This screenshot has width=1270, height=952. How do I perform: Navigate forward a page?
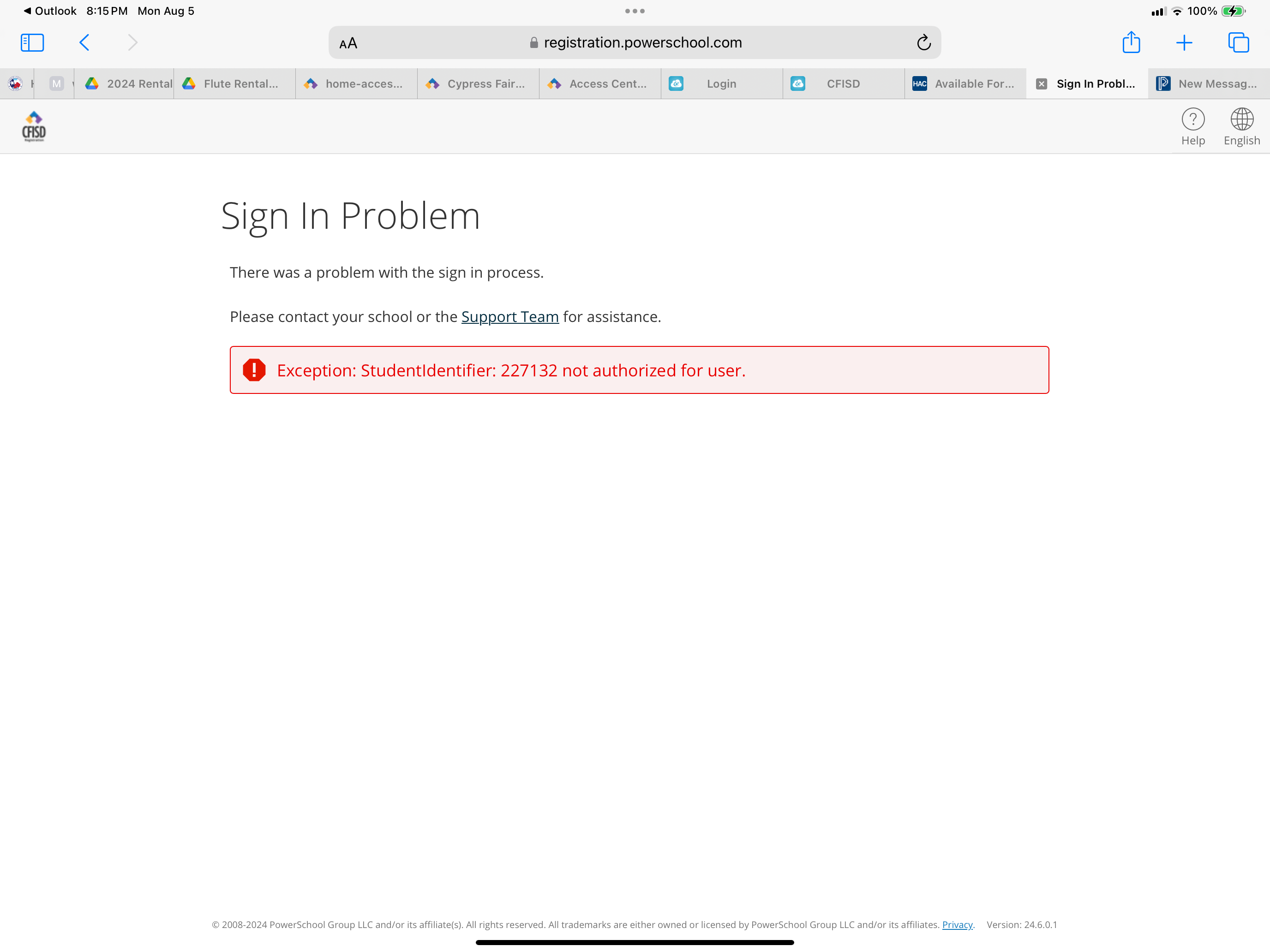[x=132, y=42]
